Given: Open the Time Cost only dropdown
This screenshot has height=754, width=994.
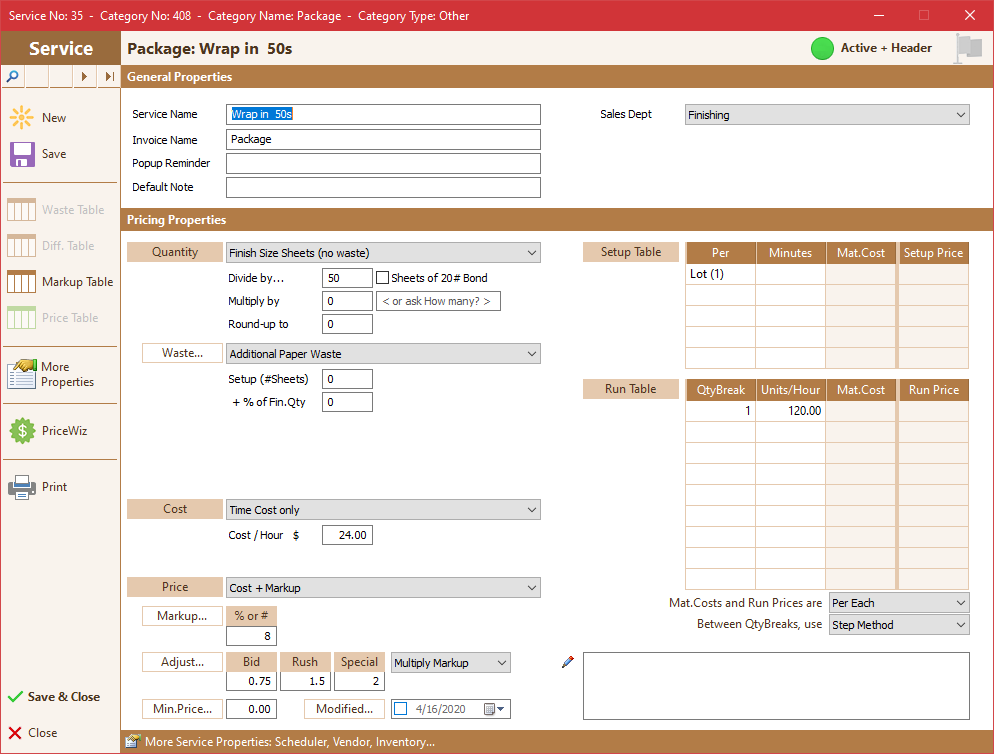Looking at the screenshot, I should (x=384, y=510).
